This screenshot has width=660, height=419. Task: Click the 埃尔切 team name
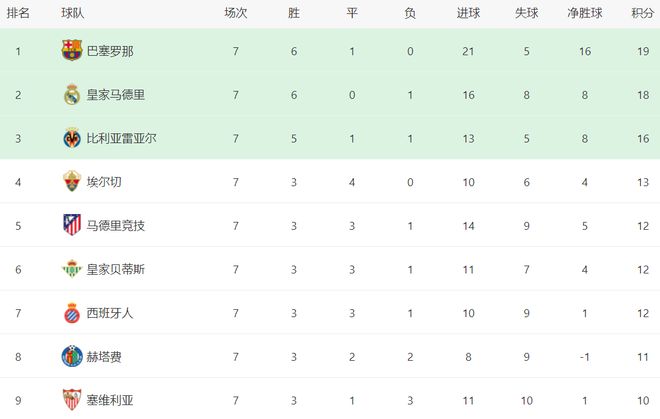tap(104, 182)
